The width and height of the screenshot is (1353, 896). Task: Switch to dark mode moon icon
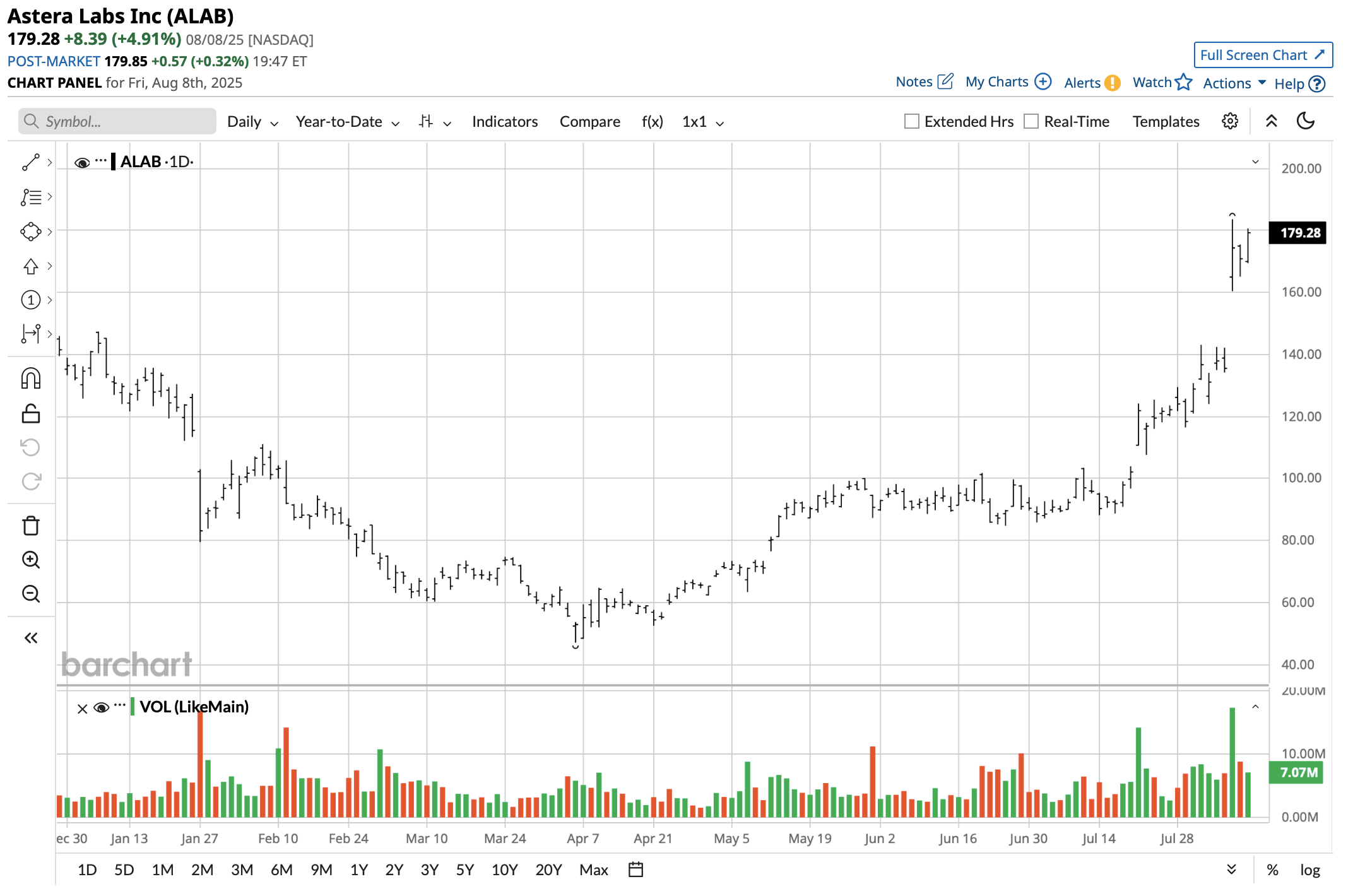(x=1306, y=121)
